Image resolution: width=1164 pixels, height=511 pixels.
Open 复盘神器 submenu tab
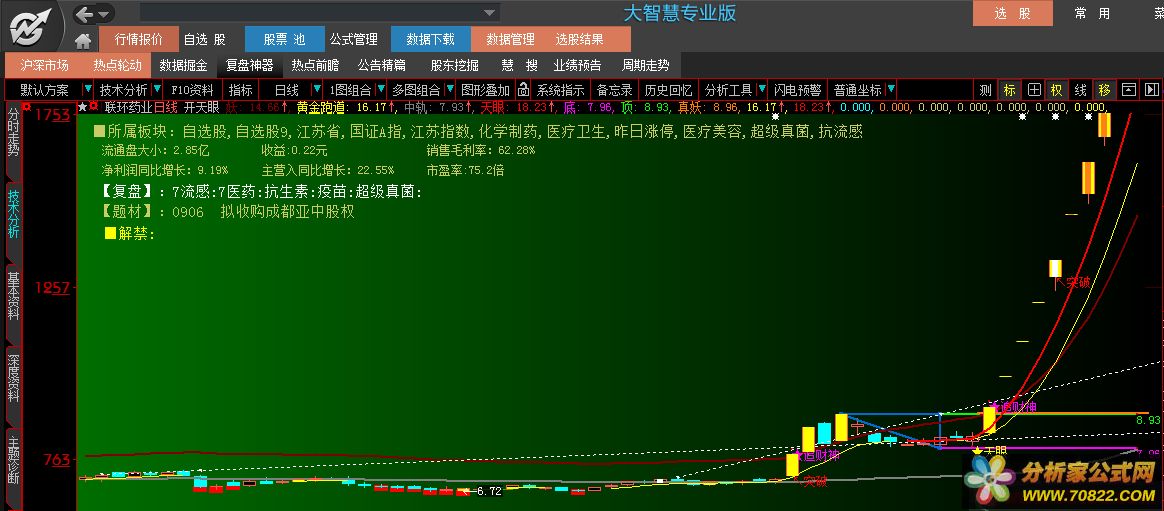pyautogui.click(x=249, y=65)
